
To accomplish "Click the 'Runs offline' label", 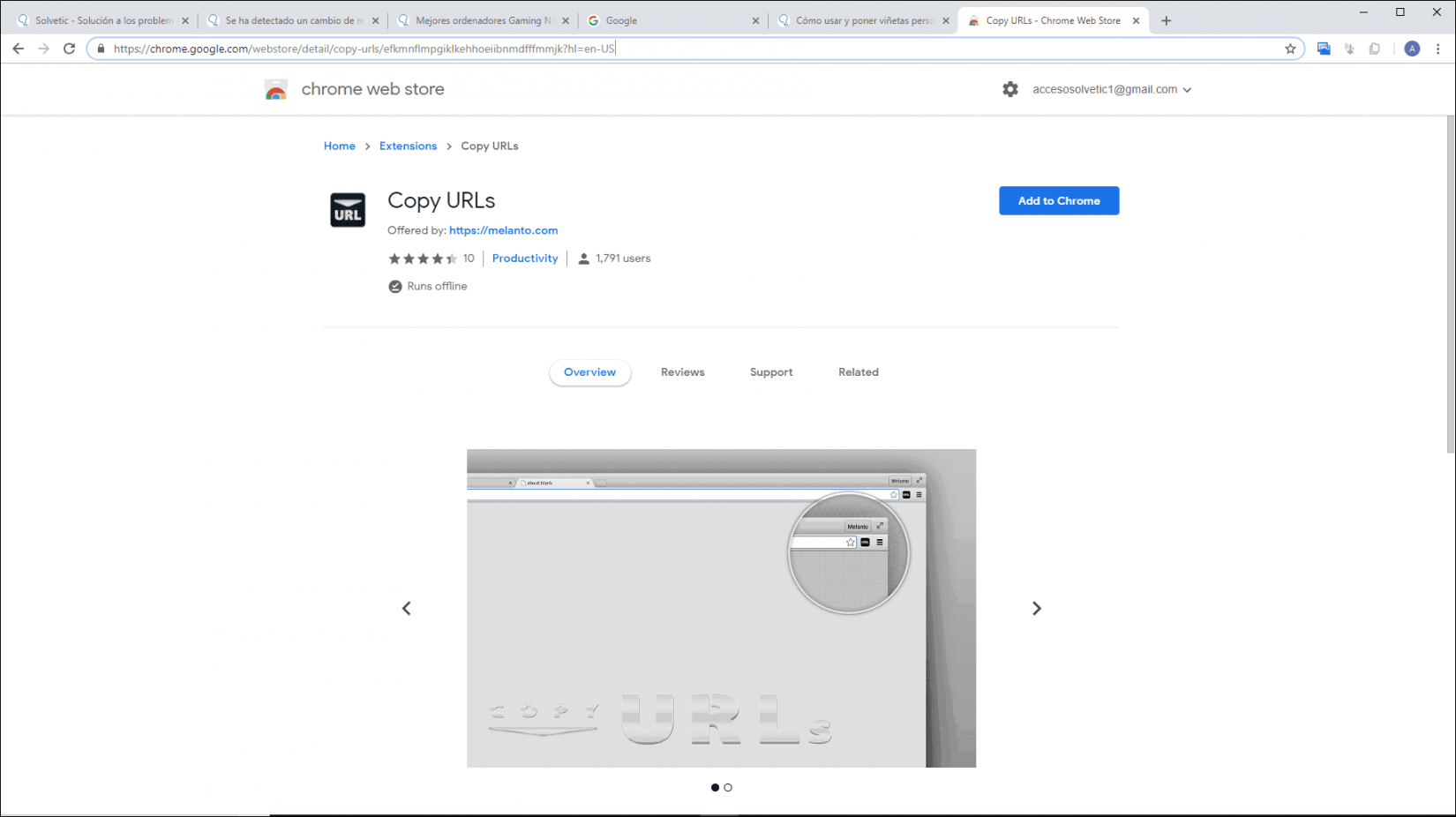I will point(437,287).
